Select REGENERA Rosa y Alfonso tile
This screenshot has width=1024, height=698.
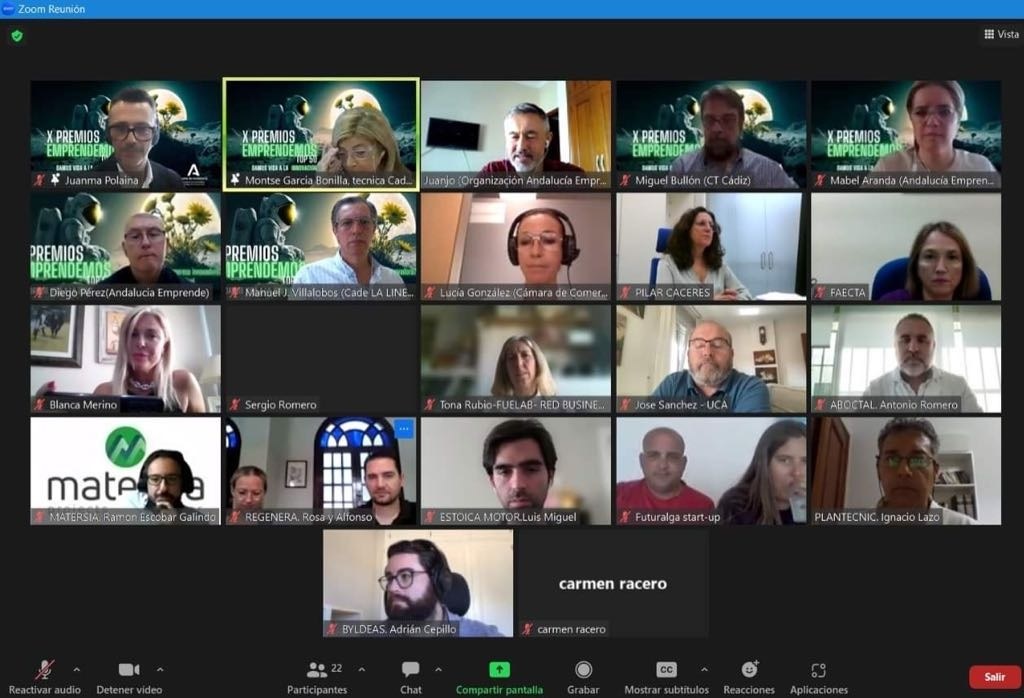point(321,471)
